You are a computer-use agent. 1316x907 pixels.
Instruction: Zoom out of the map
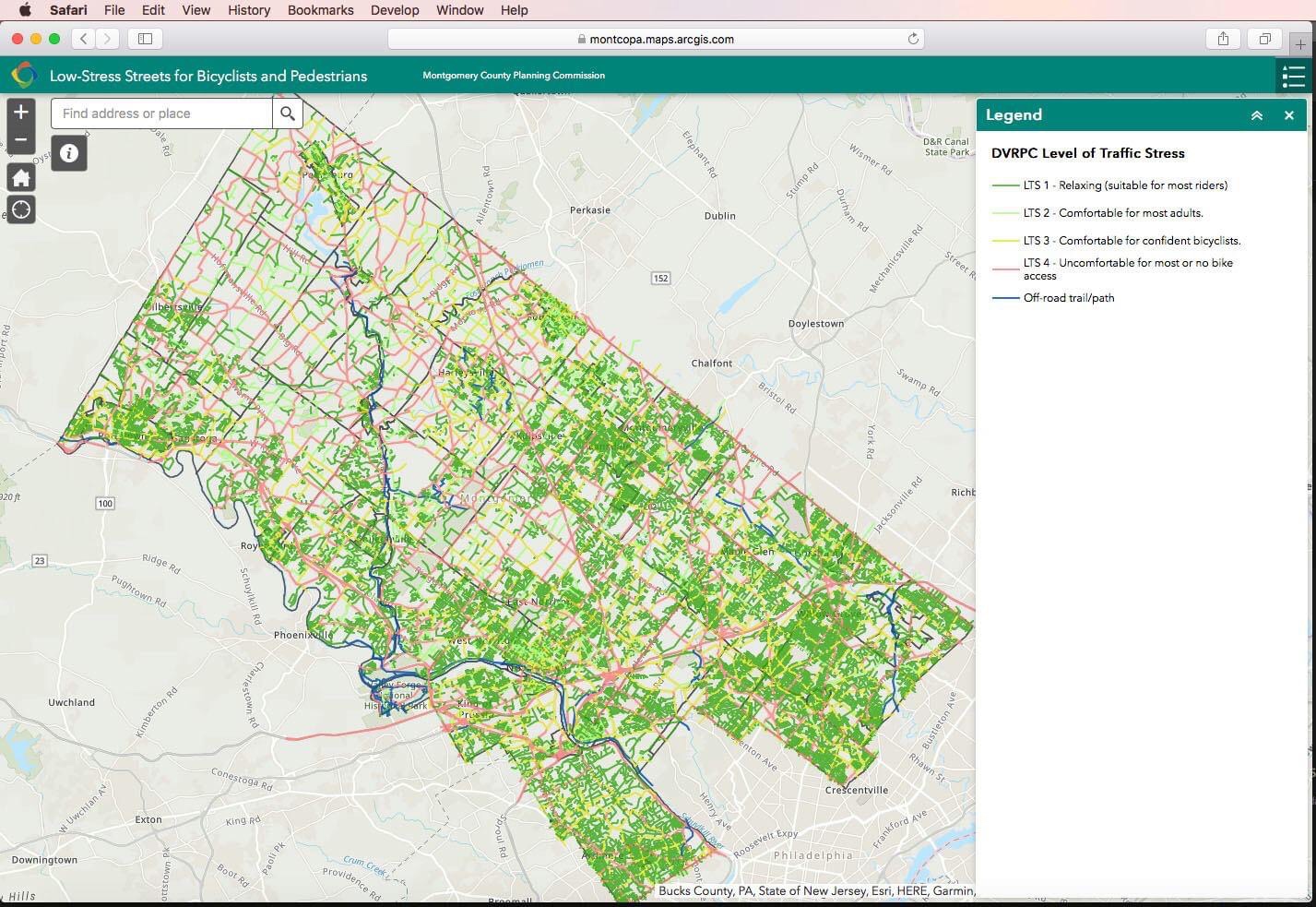(x=20, y=140)
